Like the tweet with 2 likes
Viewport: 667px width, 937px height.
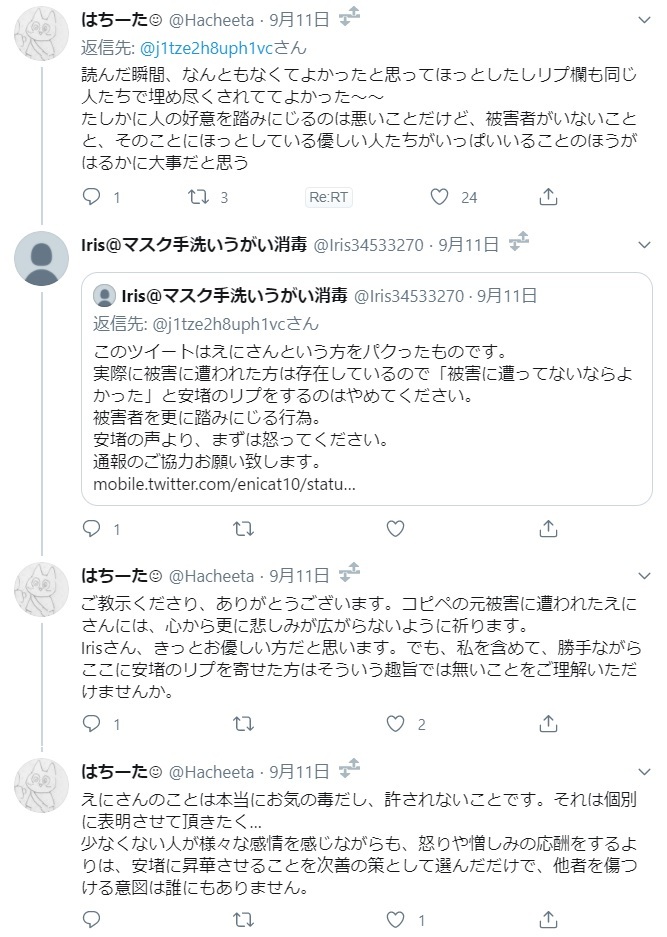[395, 723]
